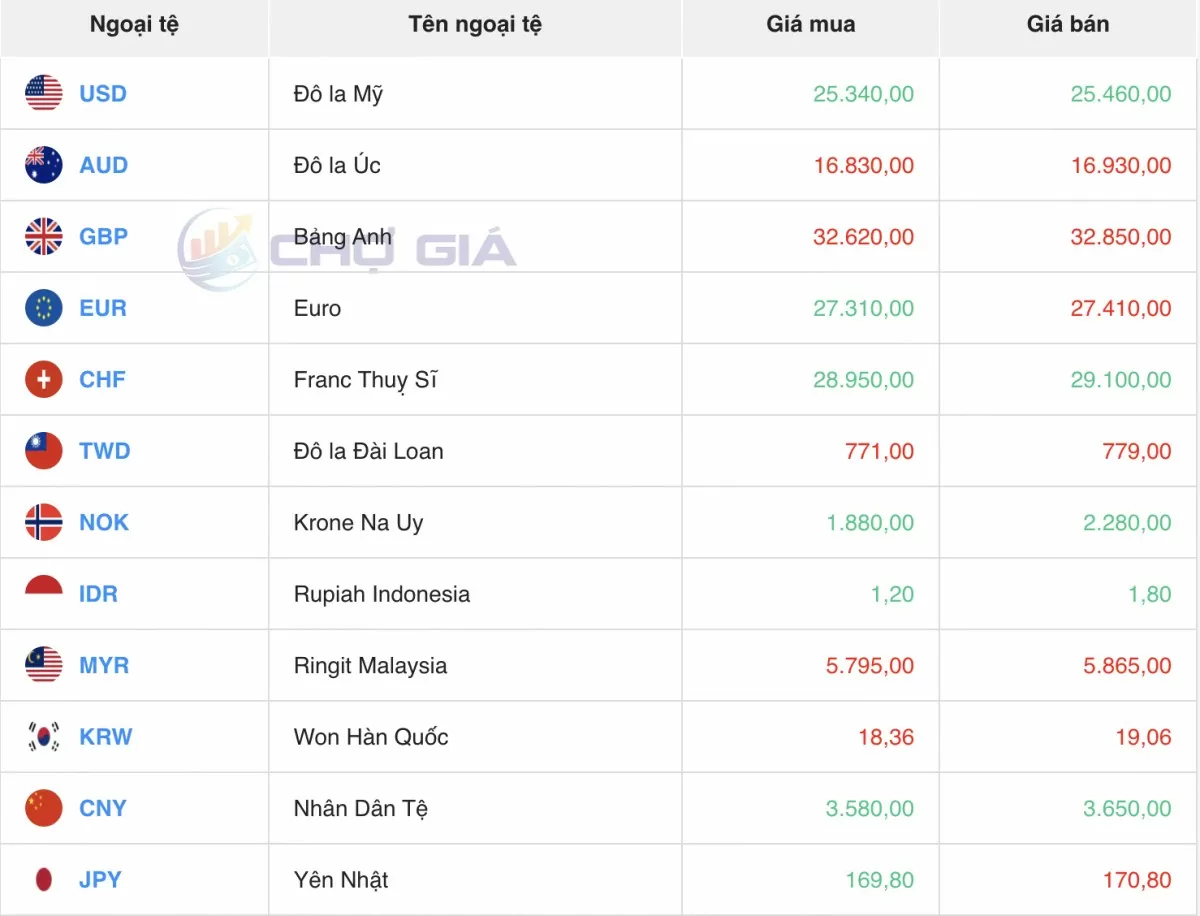Open the AUD currency link
This screenshot has width=1200, height=916.
click(x=104, y=165)
